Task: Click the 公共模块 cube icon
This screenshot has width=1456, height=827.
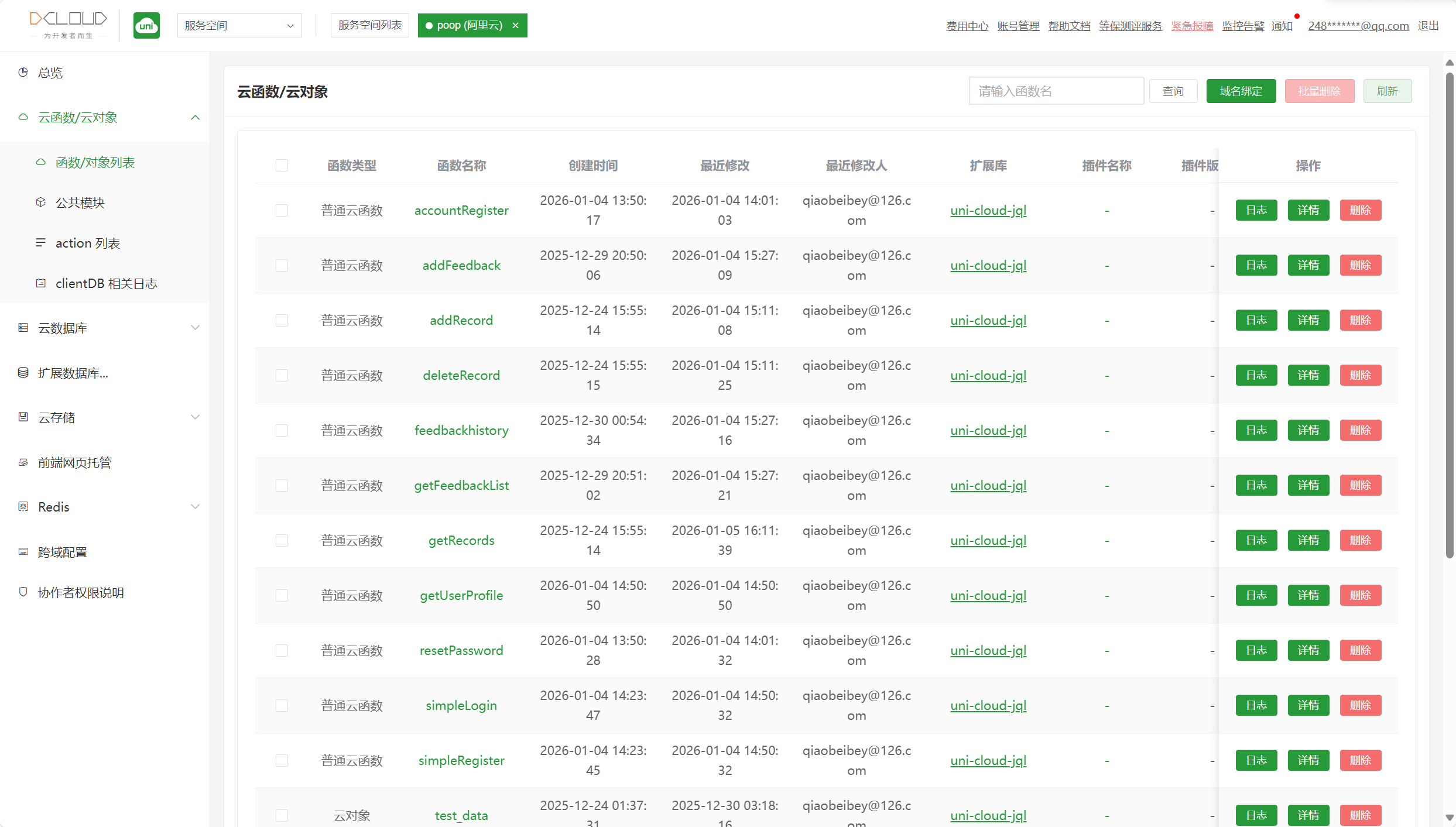Action: click(40, 203)
